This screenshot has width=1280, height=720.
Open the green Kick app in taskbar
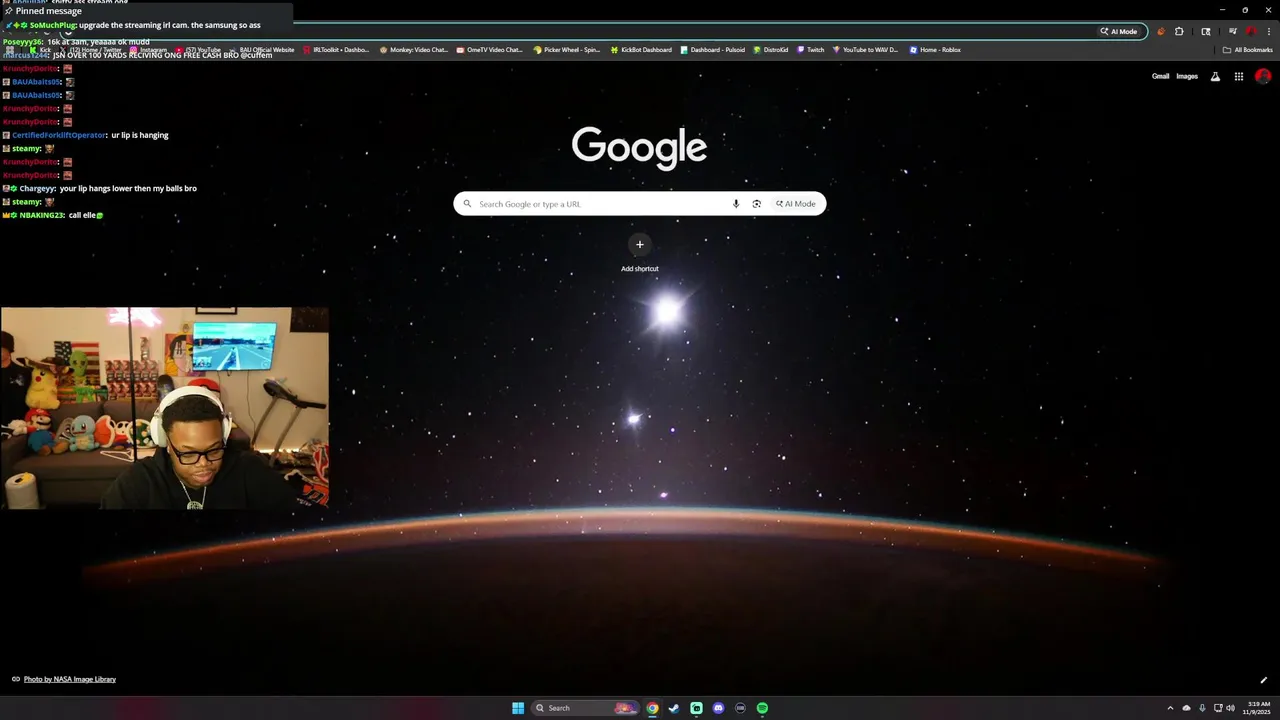point(696,708)
